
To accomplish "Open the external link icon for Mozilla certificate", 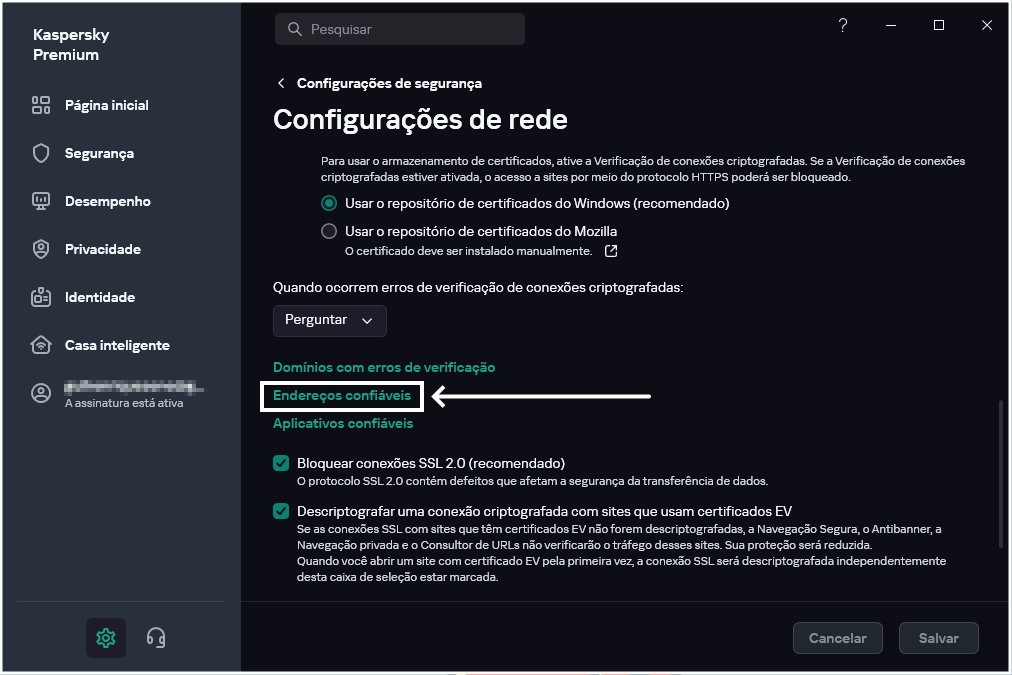I will click(x=611, y=250).
